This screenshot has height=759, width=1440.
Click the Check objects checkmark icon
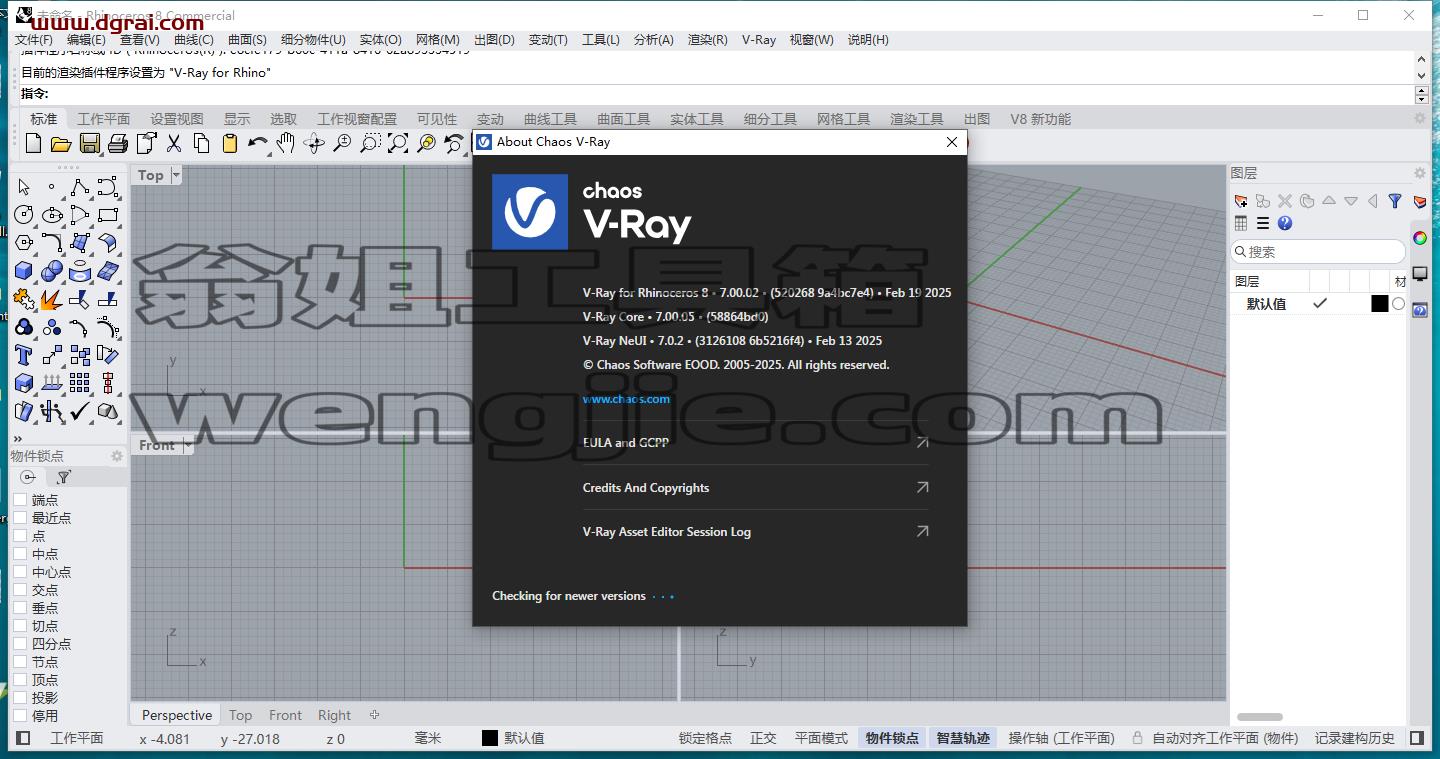pos(80,411)
